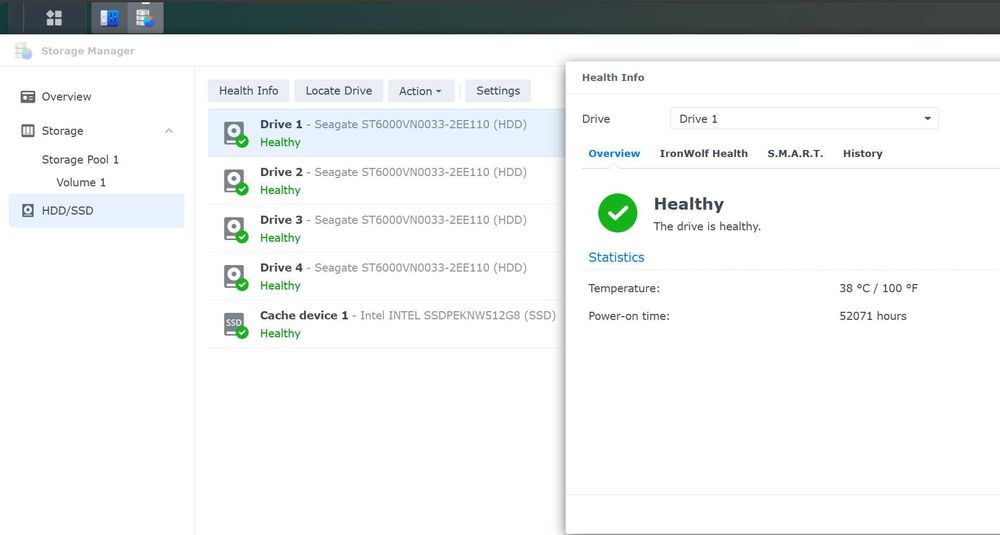Viewport: 1000px width, 535px height.
Task: Switch to the Control Panel taskbar icon
Action: coord(109,18)
